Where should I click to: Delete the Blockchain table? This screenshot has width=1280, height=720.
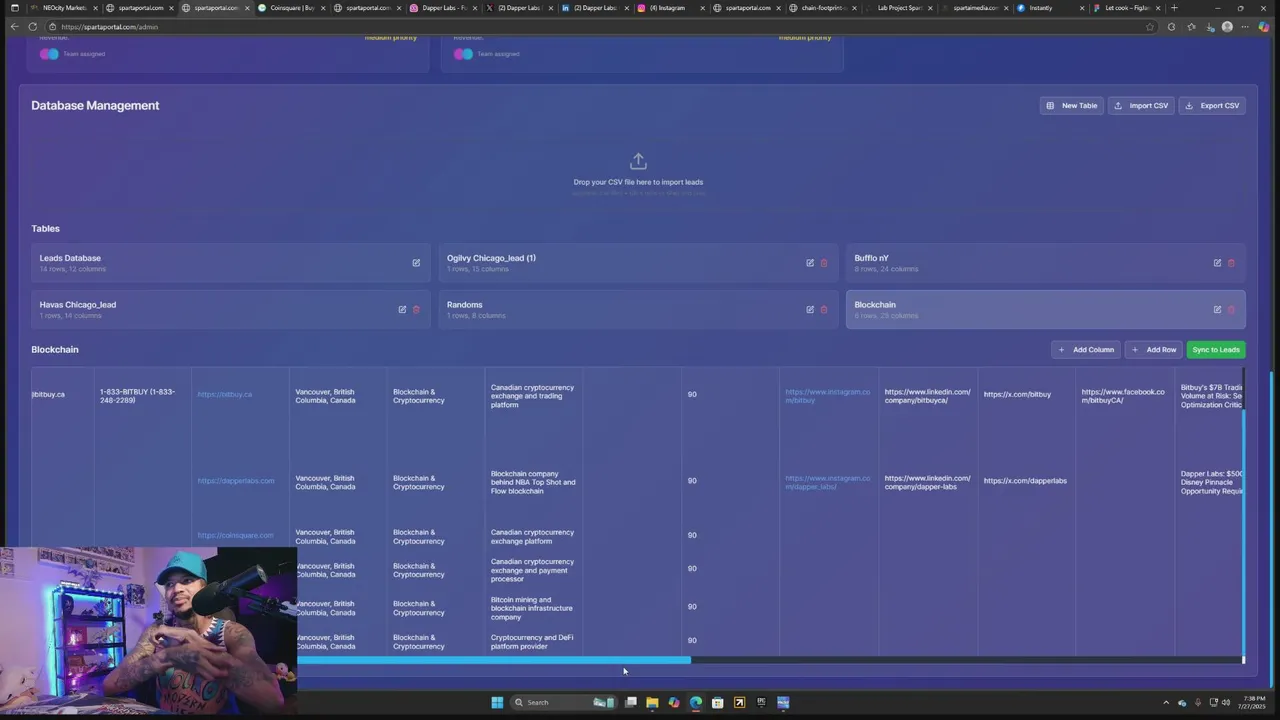(x=1231, y=309)
